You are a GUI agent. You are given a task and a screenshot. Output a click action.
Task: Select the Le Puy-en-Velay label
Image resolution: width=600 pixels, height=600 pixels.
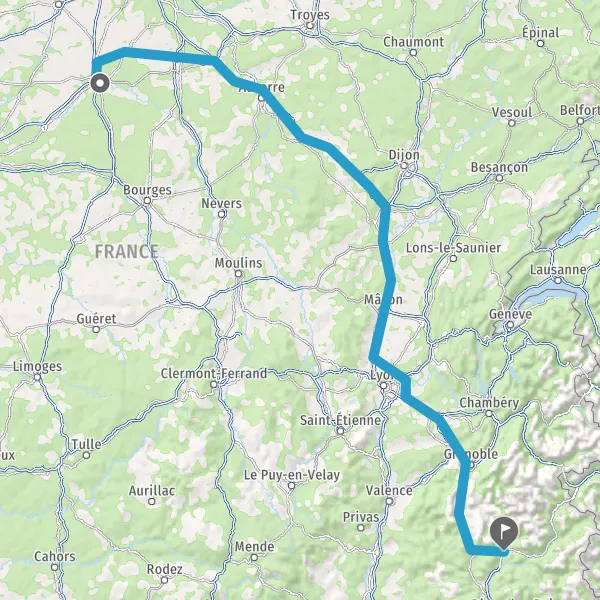(292, 475)
